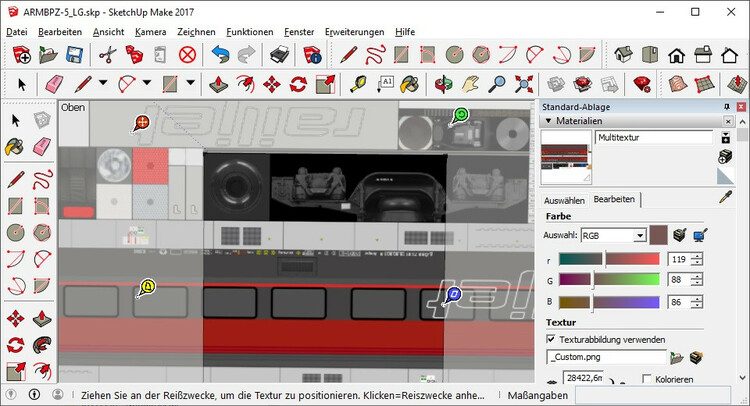Screen dimensions: 750x406
Task: Click the red r color slider
Action: point(609,259)
